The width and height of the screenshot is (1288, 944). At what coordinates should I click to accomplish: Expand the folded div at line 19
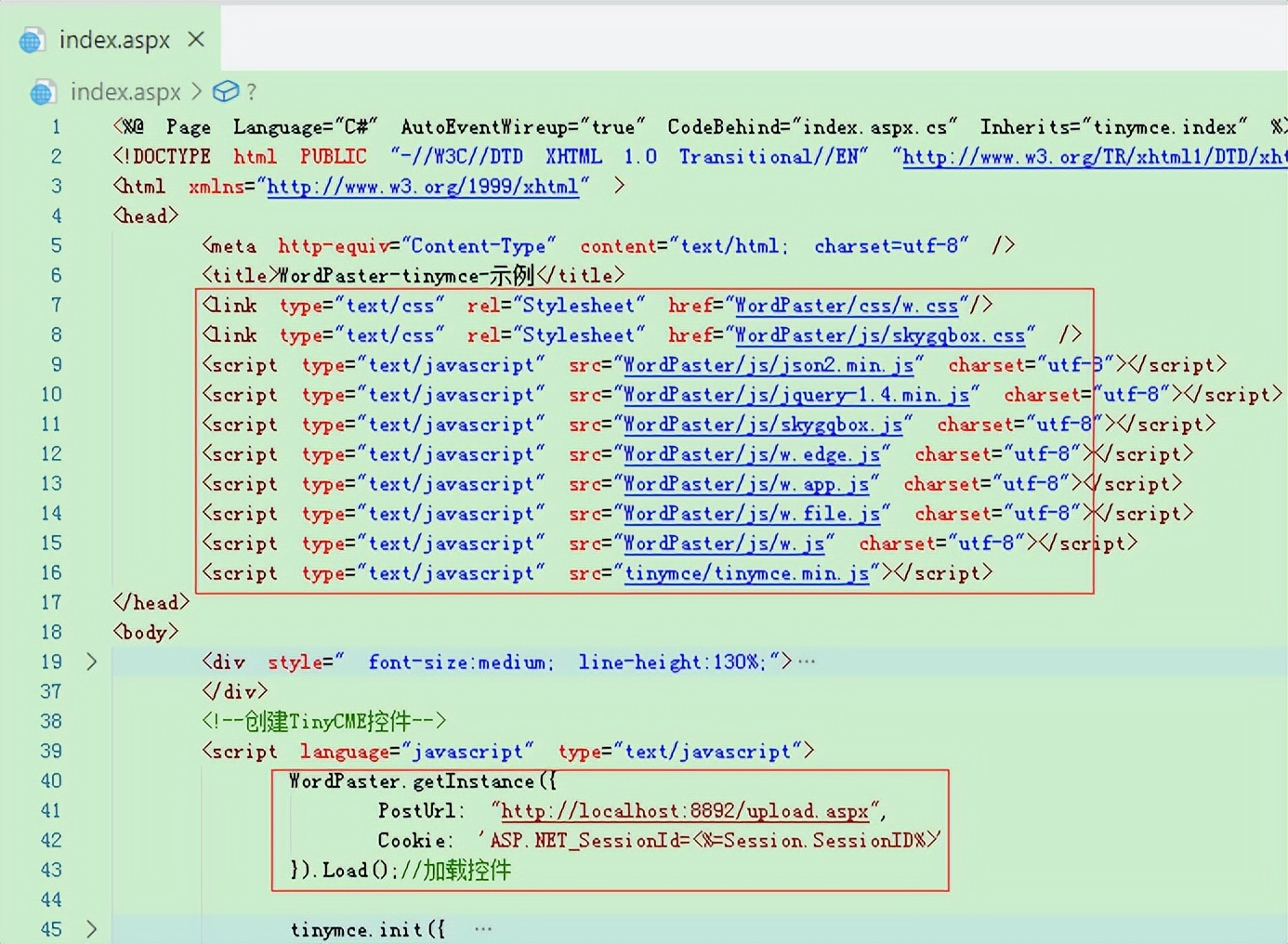pos(91,662)
